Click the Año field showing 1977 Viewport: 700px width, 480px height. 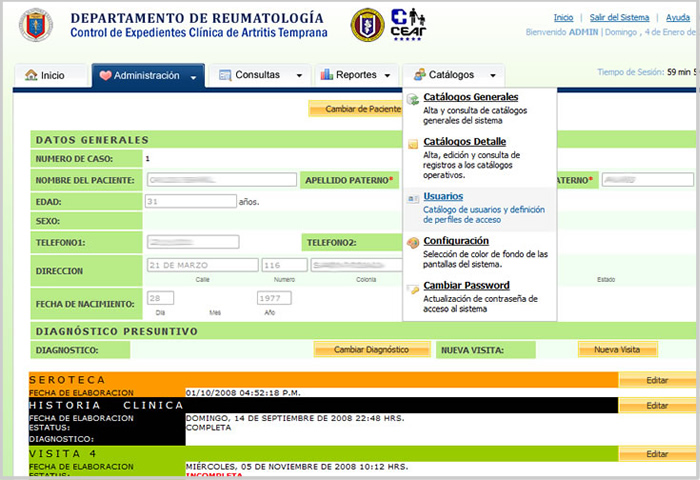tap(274, 298)
